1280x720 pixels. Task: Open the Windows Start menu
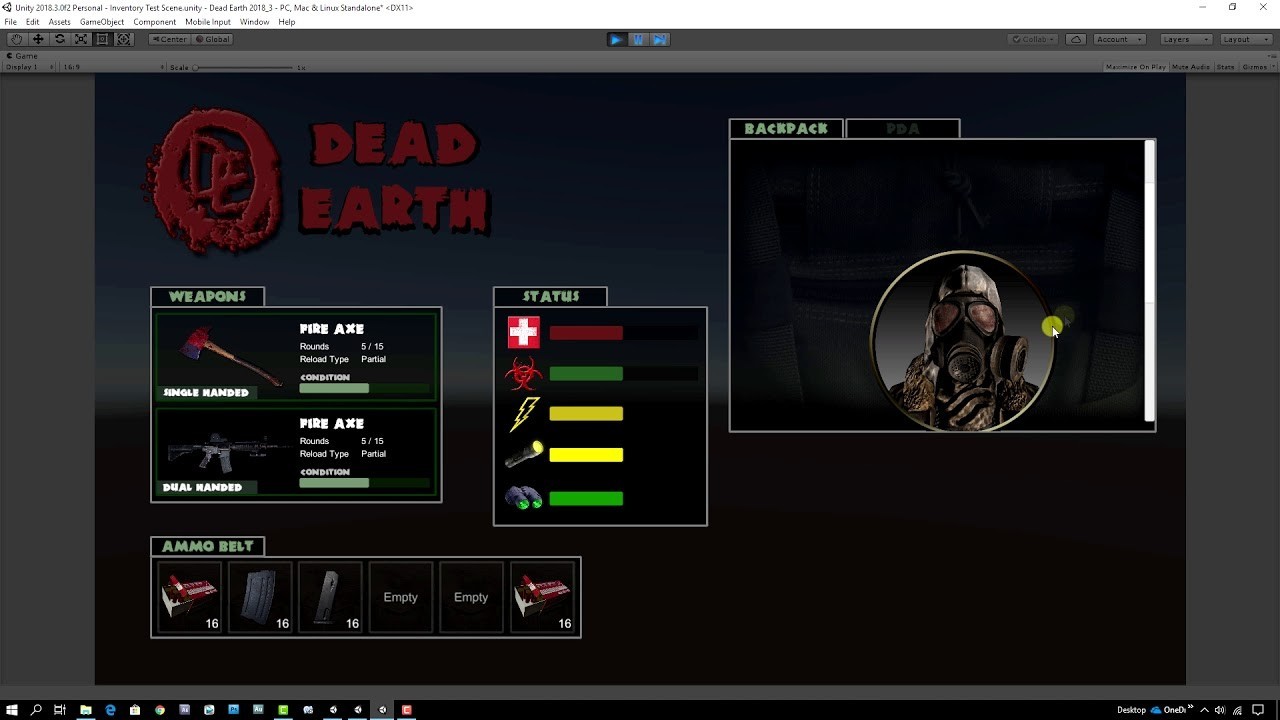pos(12,710)
